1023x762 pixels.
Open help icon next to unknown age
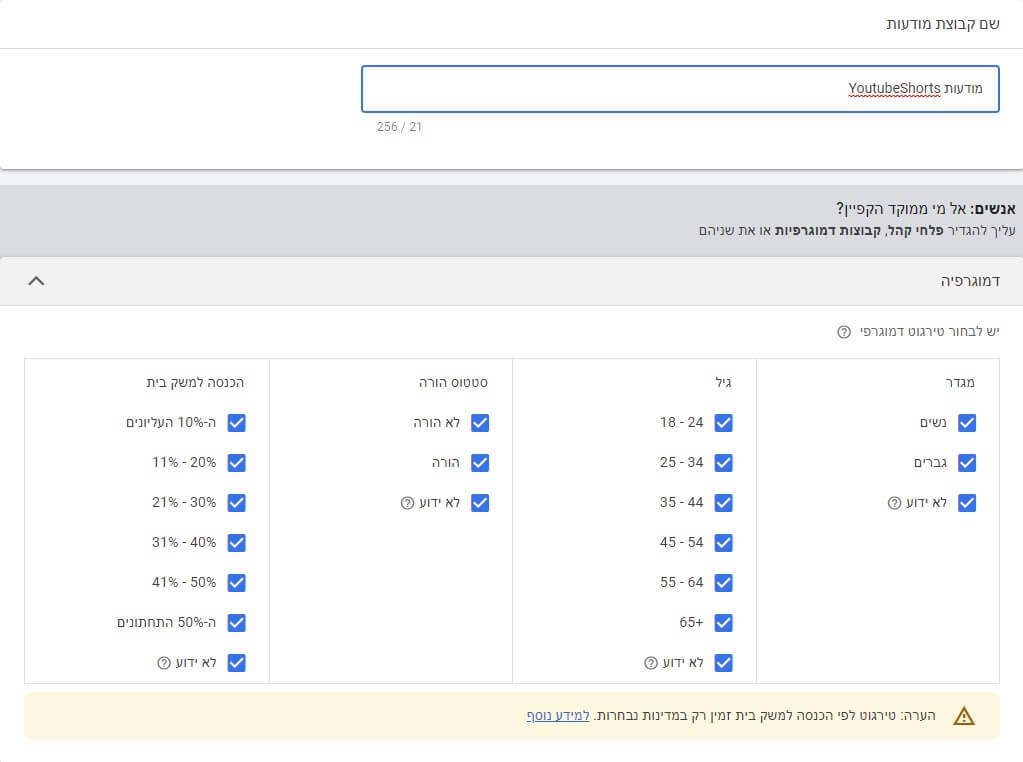pos(651,663)
